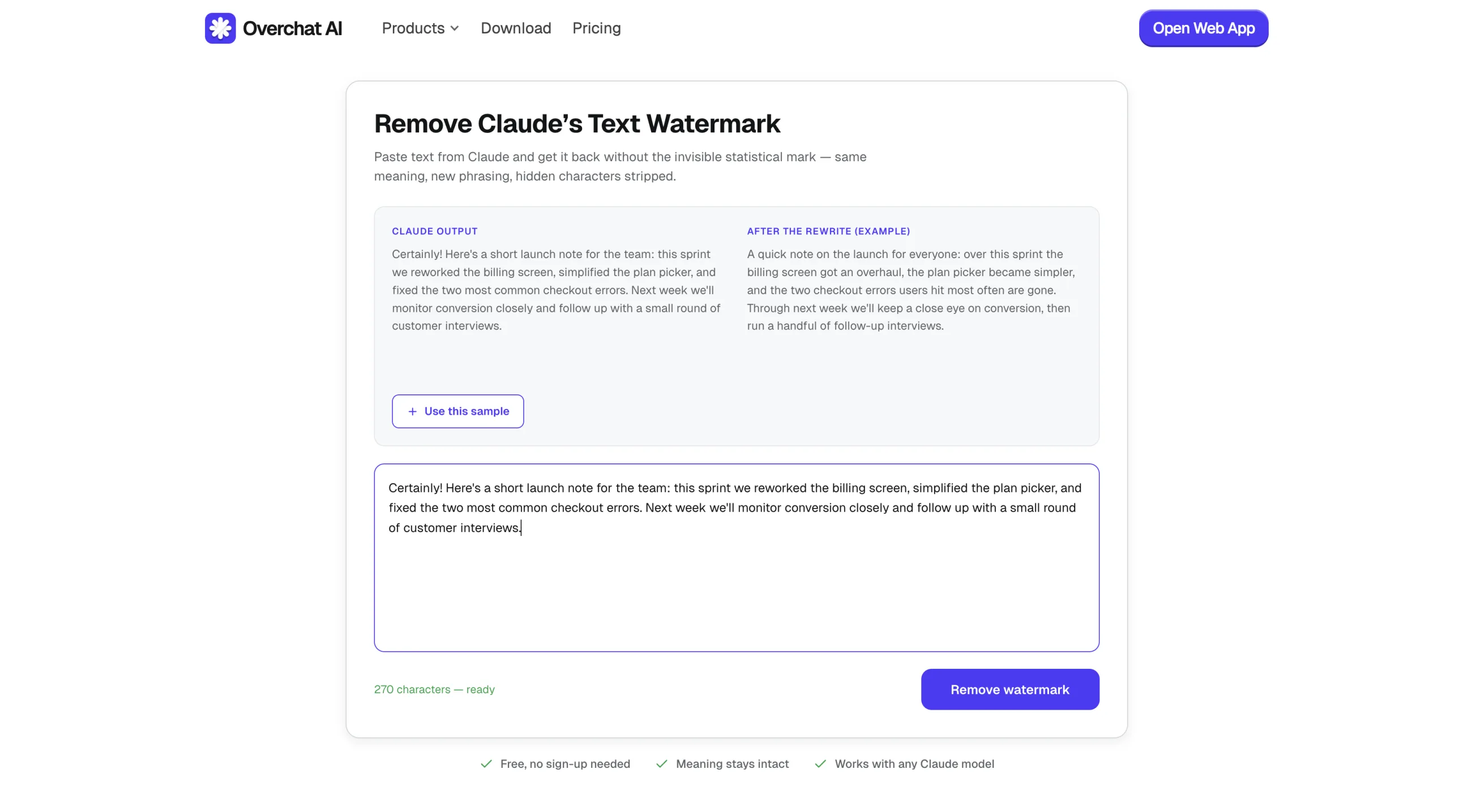Click the 'CLAUDE OUTPUT' label
This screenshot has width=1472, height=812.
pos(434,231)
